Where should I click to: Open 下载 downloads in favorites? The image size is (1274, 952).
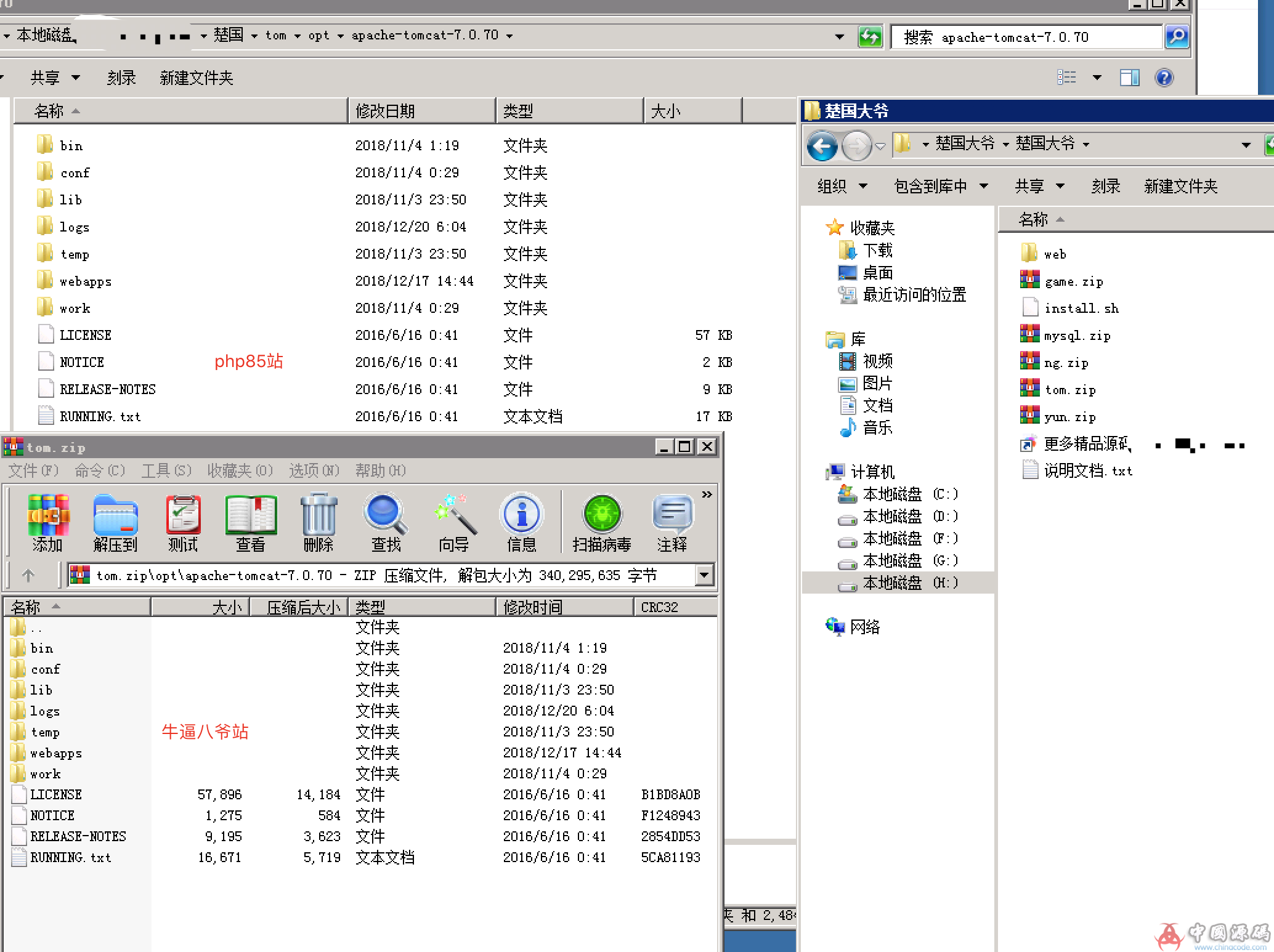(x=866, y=250)
